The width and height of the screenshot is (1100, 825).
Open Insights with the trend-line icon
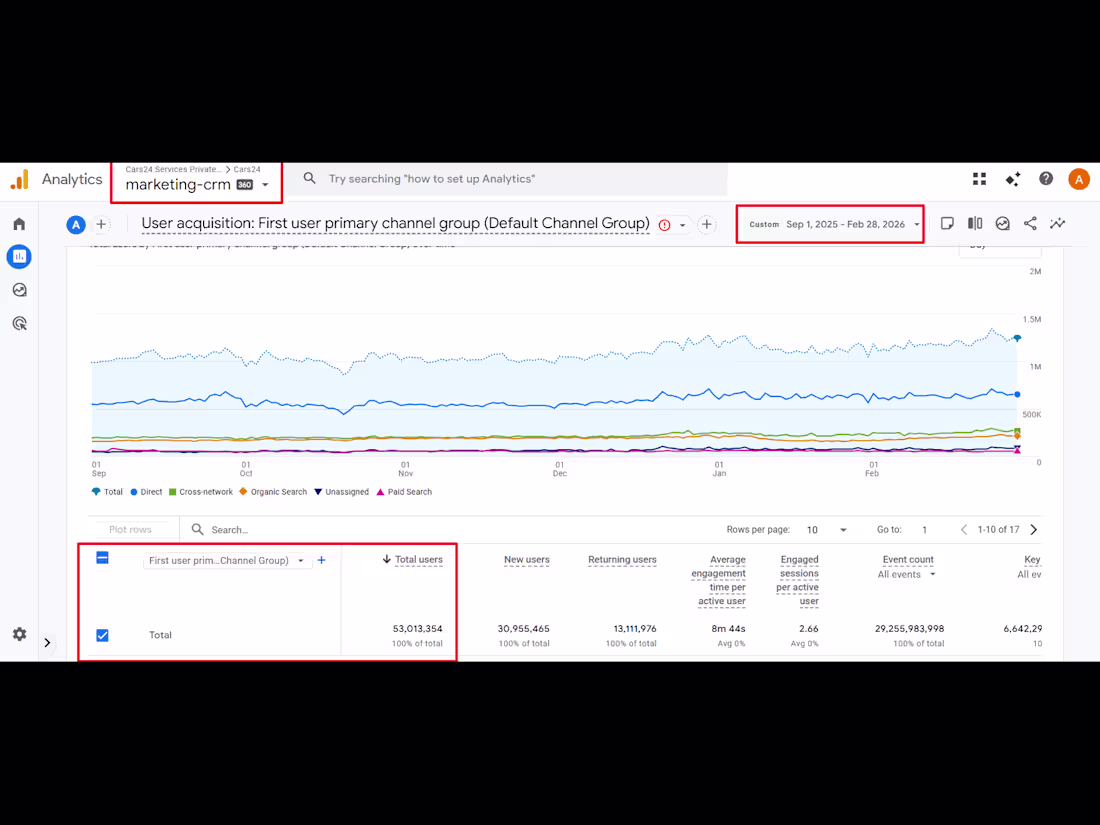[x=1057, y=223]
